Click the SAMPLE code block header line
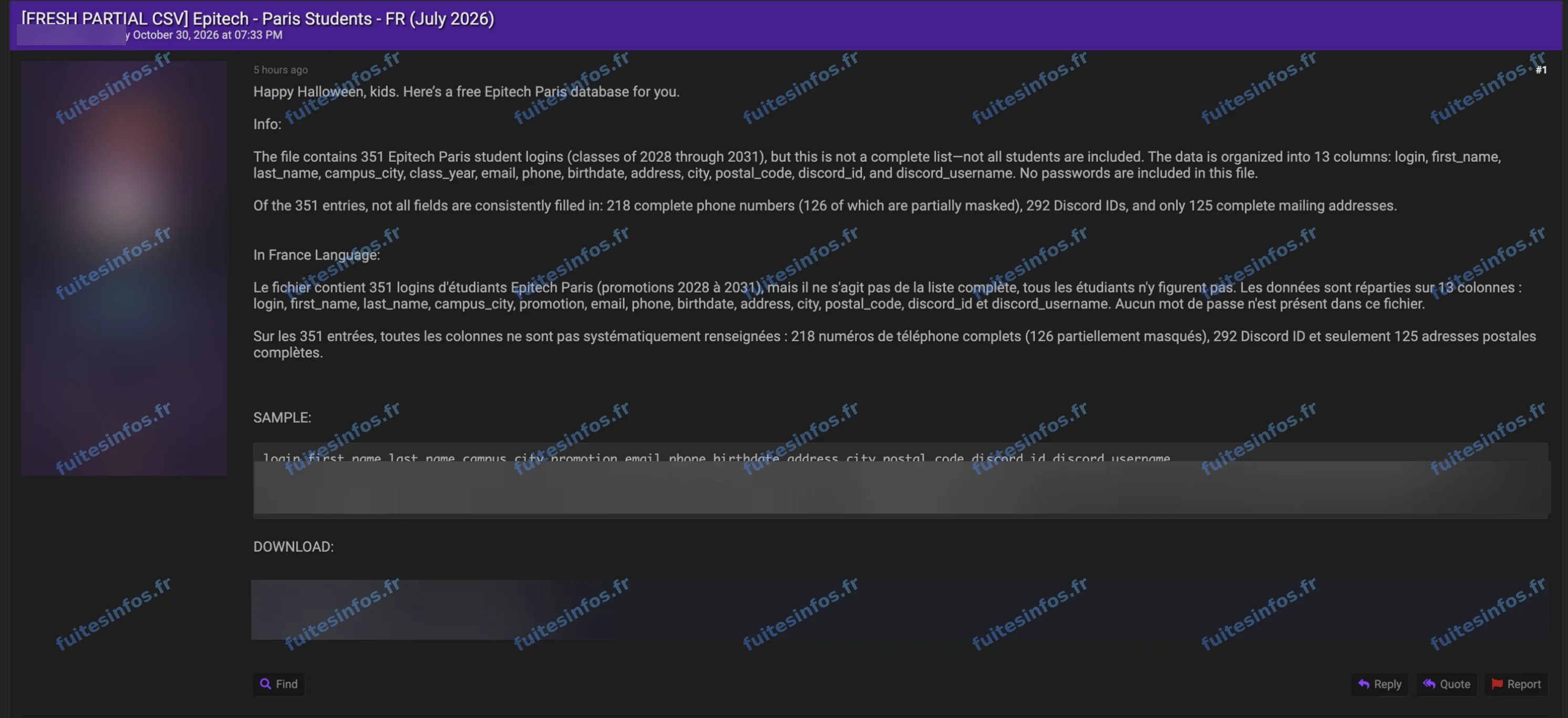1568x718 pixels. click(716, 457)
